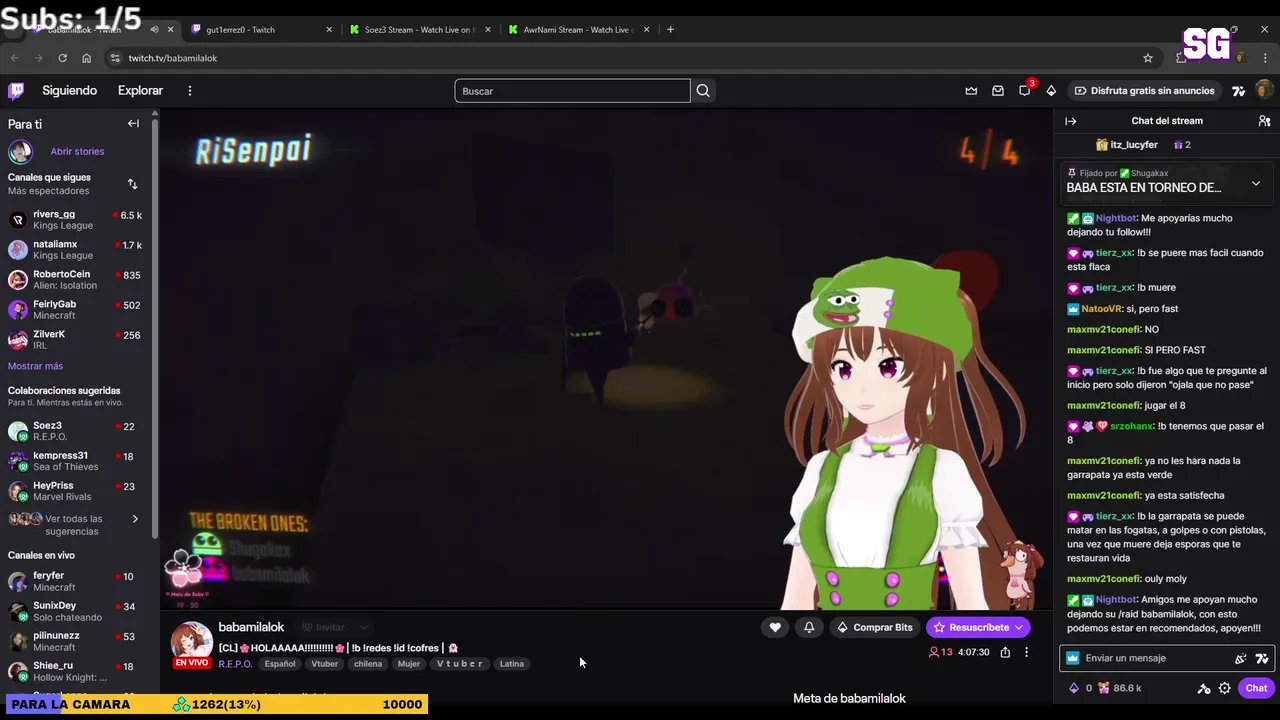1280x720 pixels.
Task: Open the Resuscríbete dropdown button
Action: coord(978,627)
